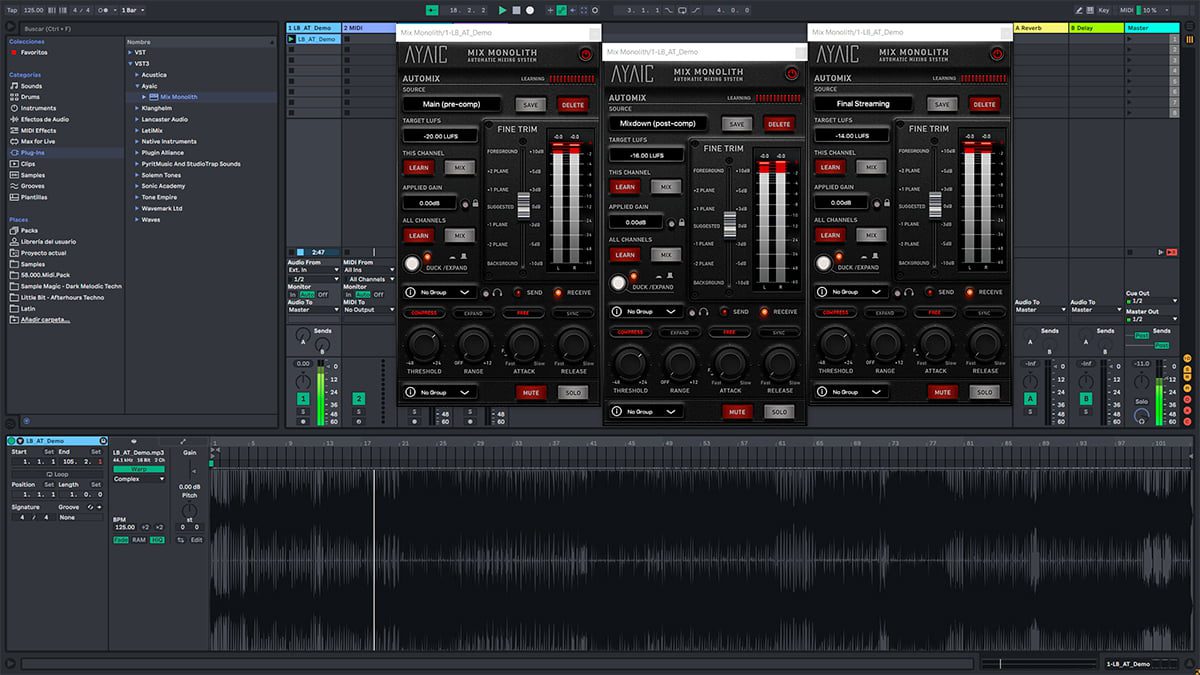This screenshot has height=675, width=1200.
Task: Toggle power on the left Mix Monolith plugin
Action: [x=586, y=53]
